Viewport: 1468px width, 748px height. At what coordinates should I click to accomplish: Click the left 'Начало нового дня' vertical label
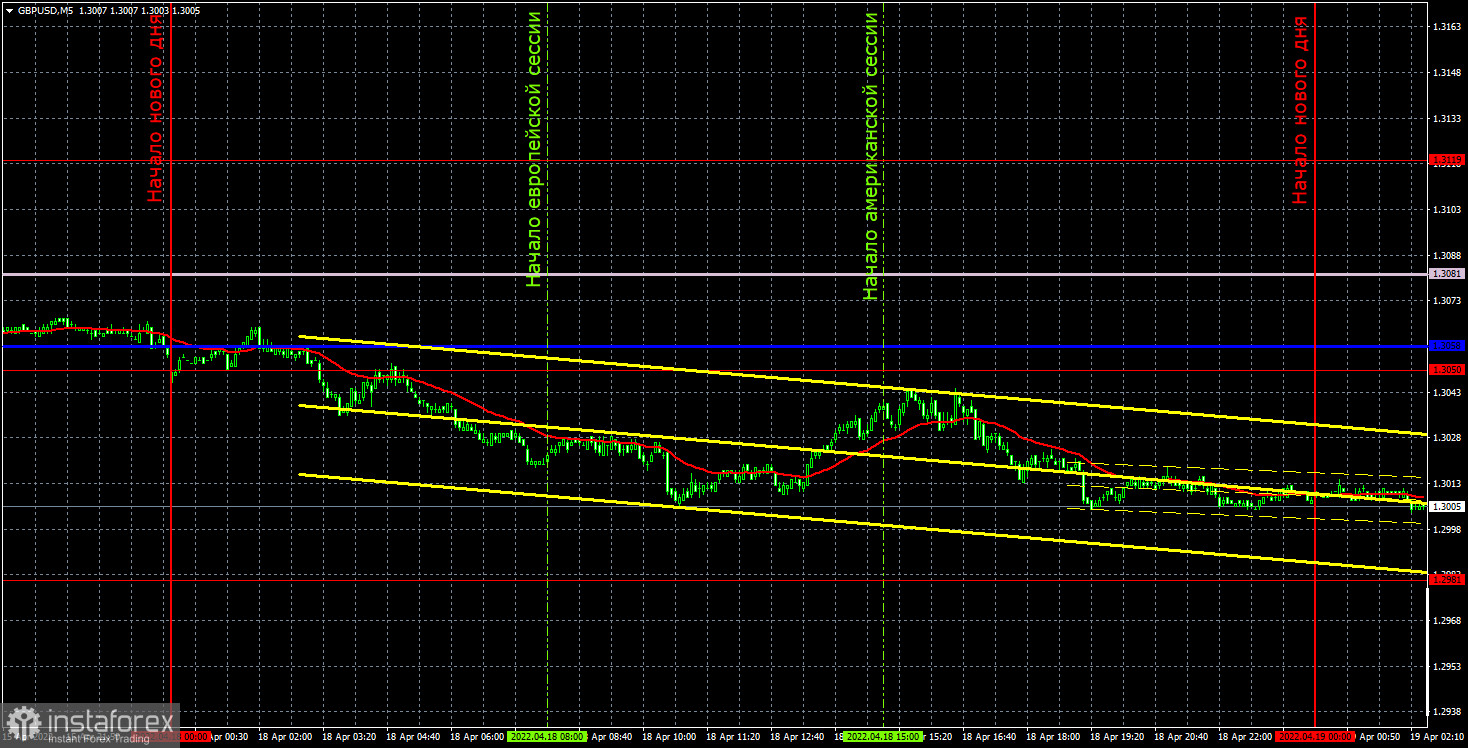click(155, 108)
